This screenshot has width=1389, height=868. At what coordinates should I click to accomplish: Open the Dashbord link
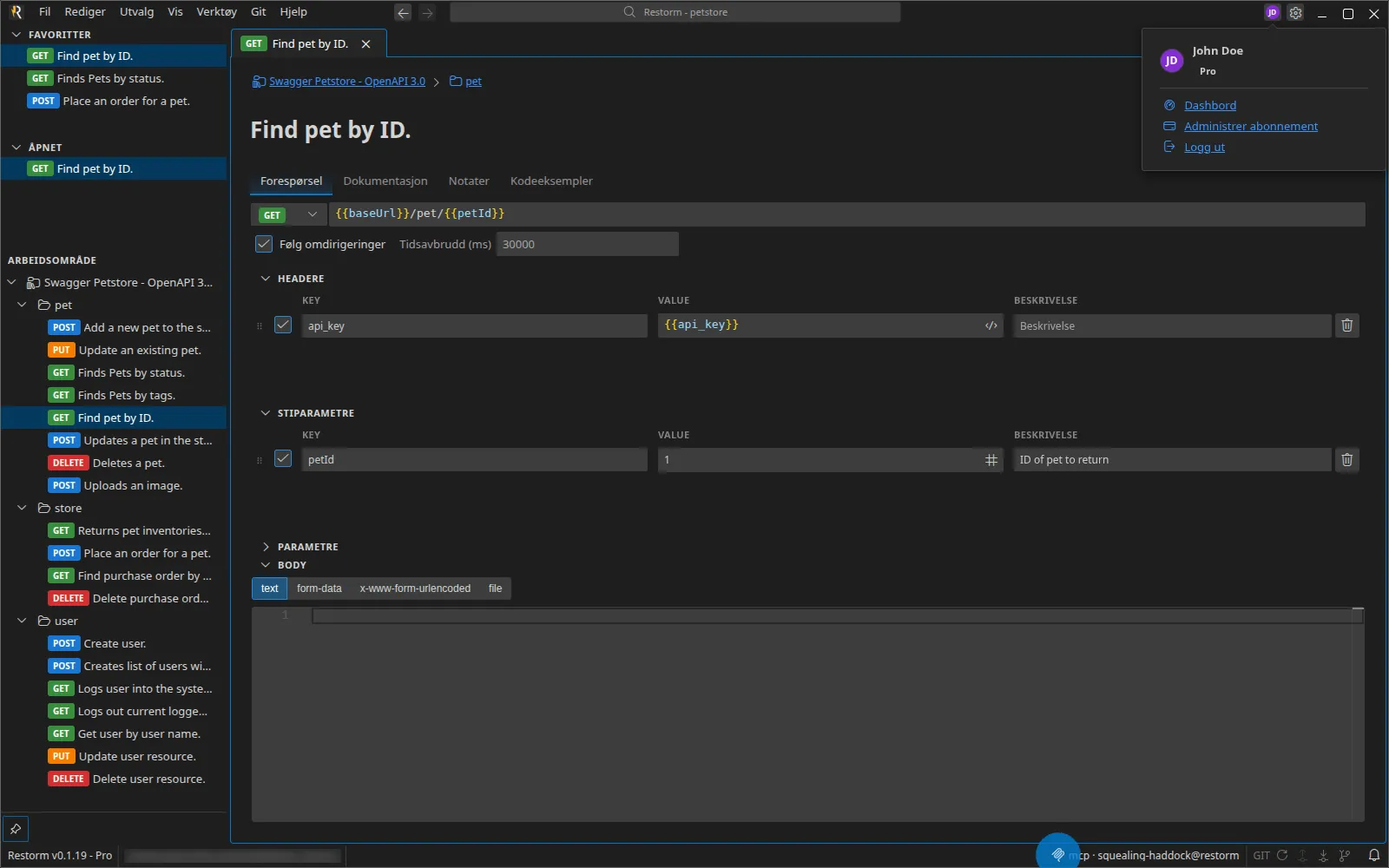[1210, 105]
